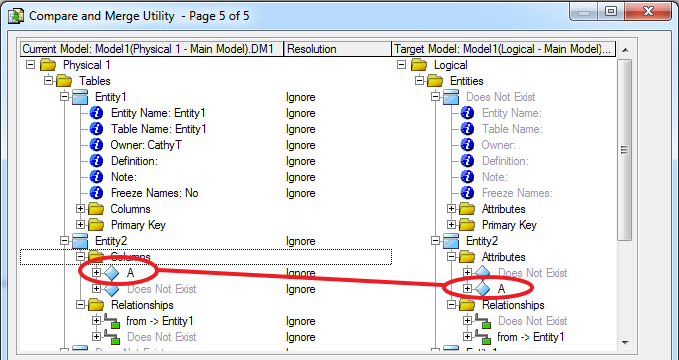679x360 pixels.
Task: Select from -> Entity1 in Target Model
Action: pyautogui.click(x=530, y=337)
